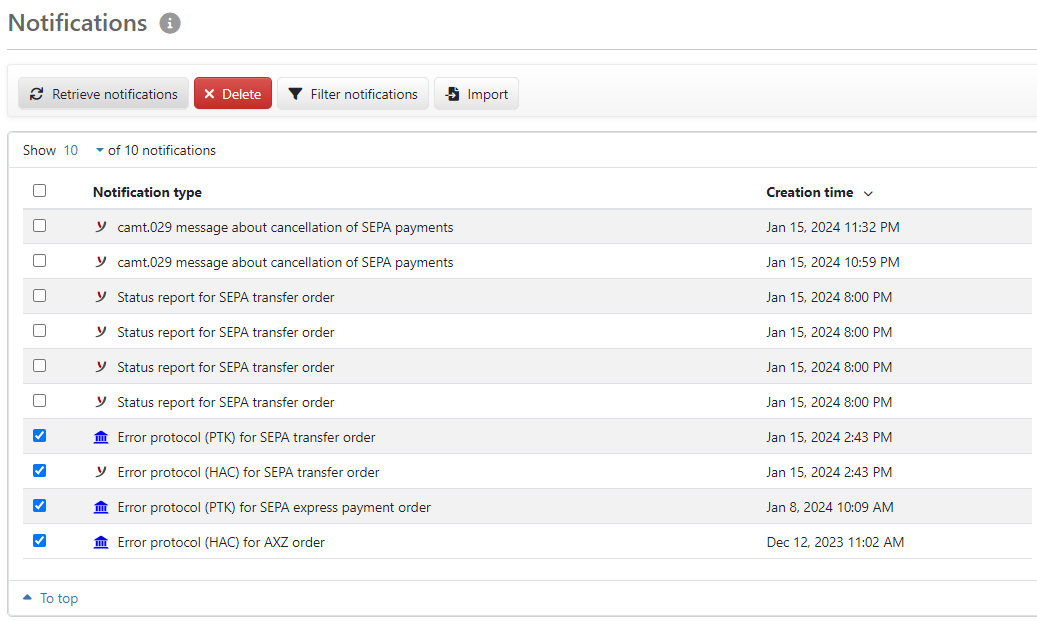Screen dimensions: 1037x621
Task: Click the bank icon on SEPA express payment row
Action: point(101,507)
